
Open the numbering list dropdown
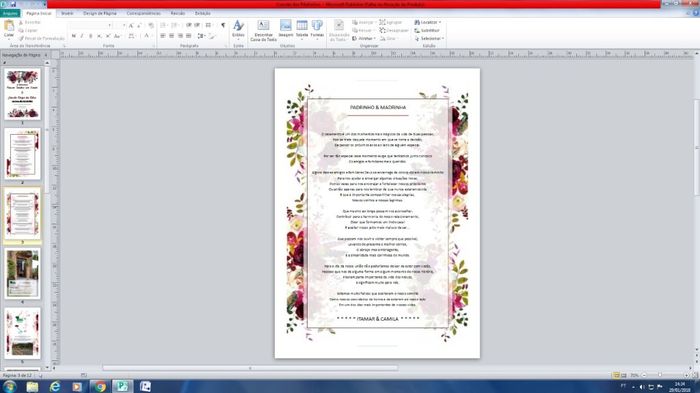click(175, 25)
